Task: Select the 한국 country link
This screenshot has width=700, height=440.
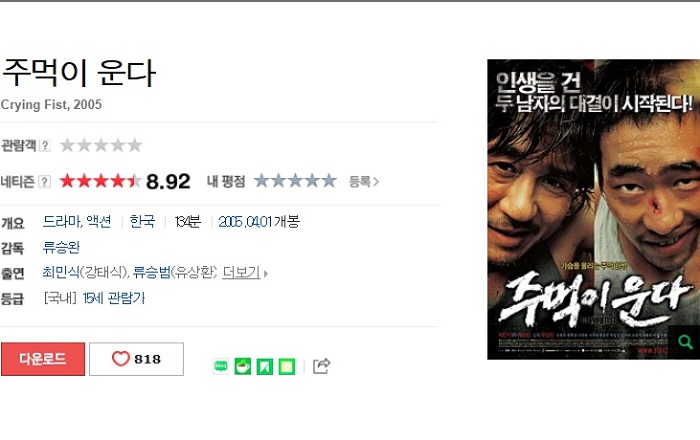Action: point(142,221)
